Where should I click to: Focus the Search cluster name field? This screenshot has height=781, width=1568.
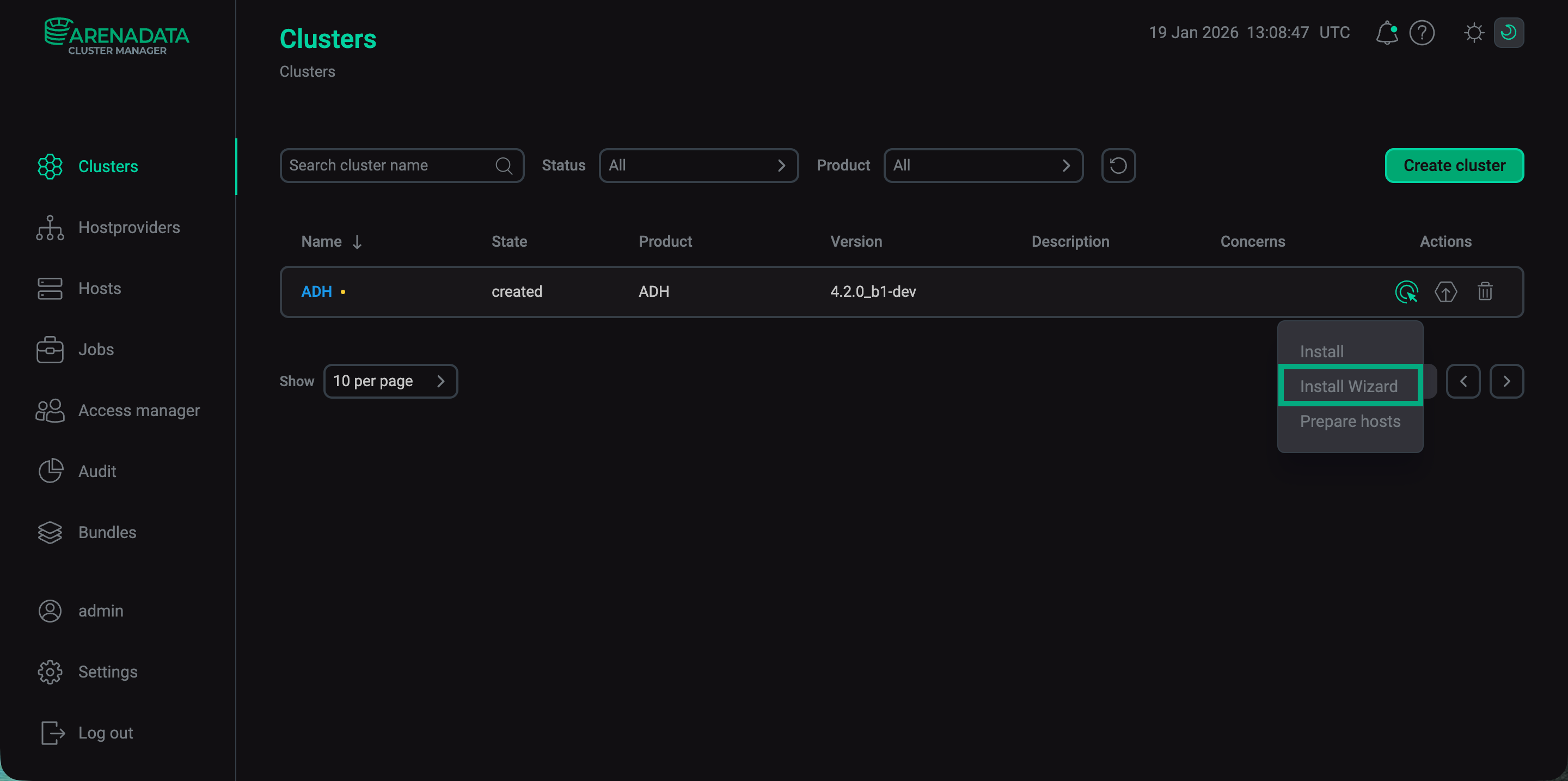tap(390, 166)
